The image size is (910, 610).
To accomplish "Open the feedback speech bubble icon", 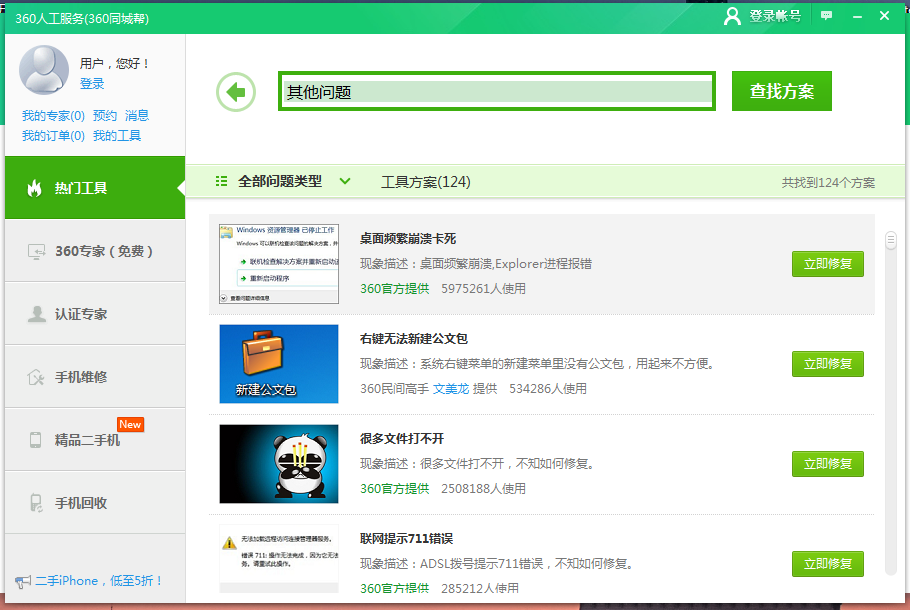I will [x=826, y=16].
